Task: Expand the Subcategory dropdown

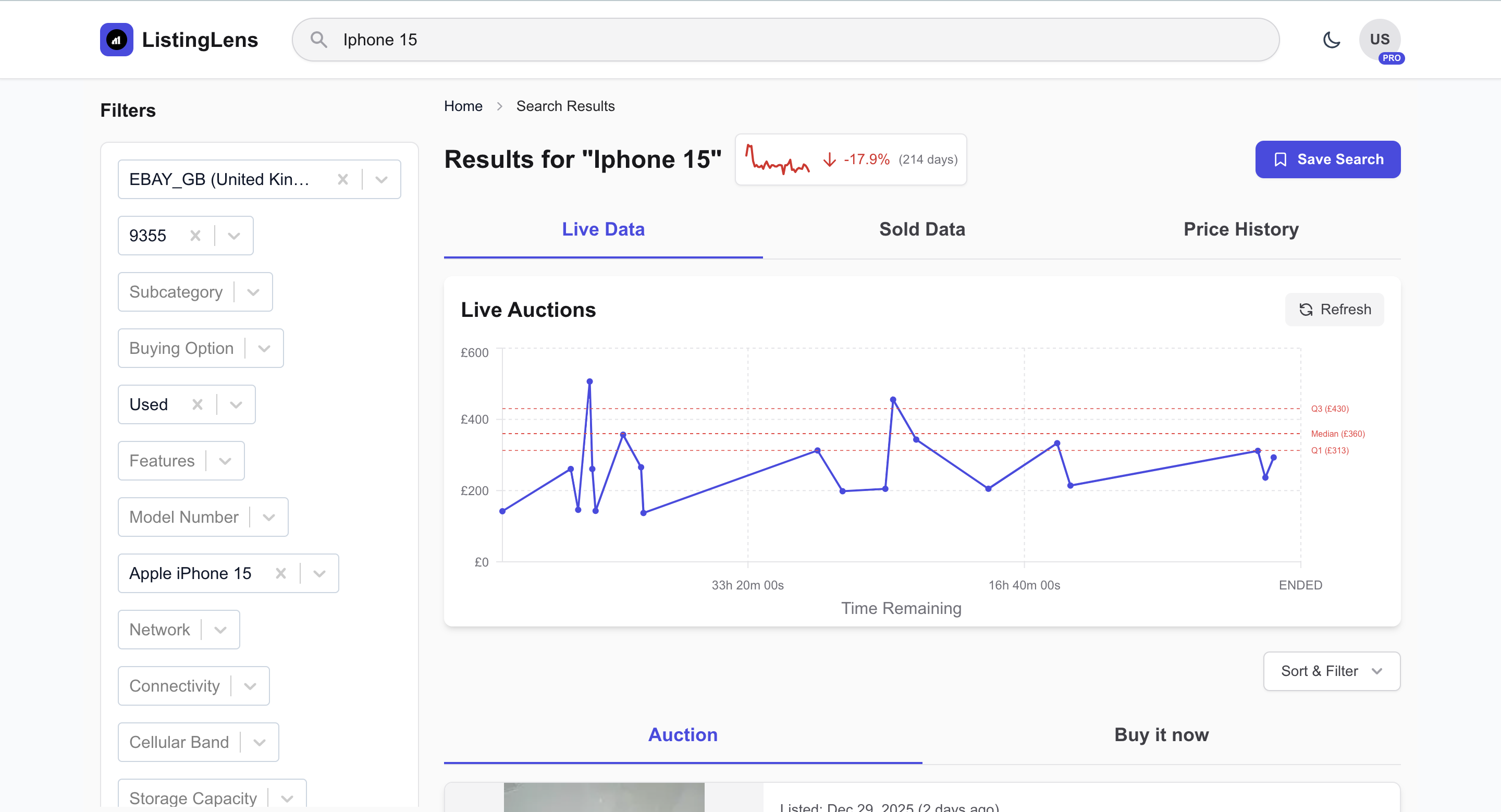Action: point(254,291)
